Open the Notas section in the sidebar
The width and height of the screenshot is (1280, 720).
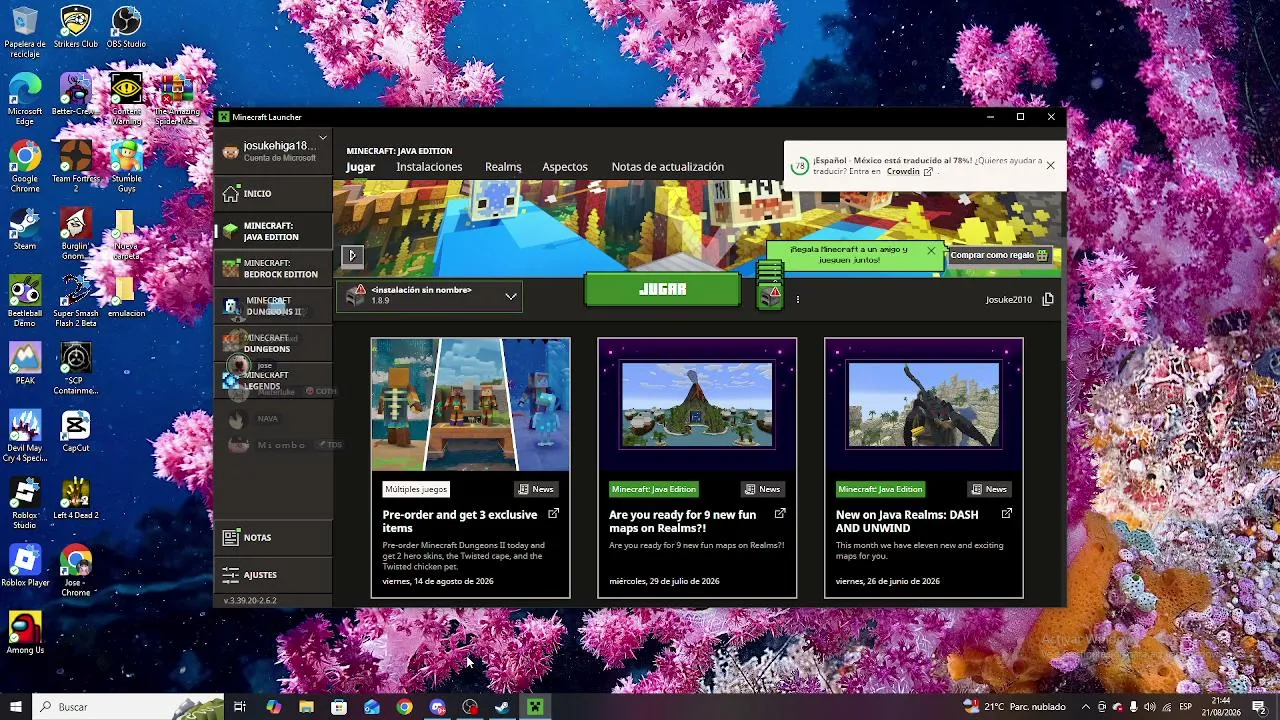tap(273, 537)
